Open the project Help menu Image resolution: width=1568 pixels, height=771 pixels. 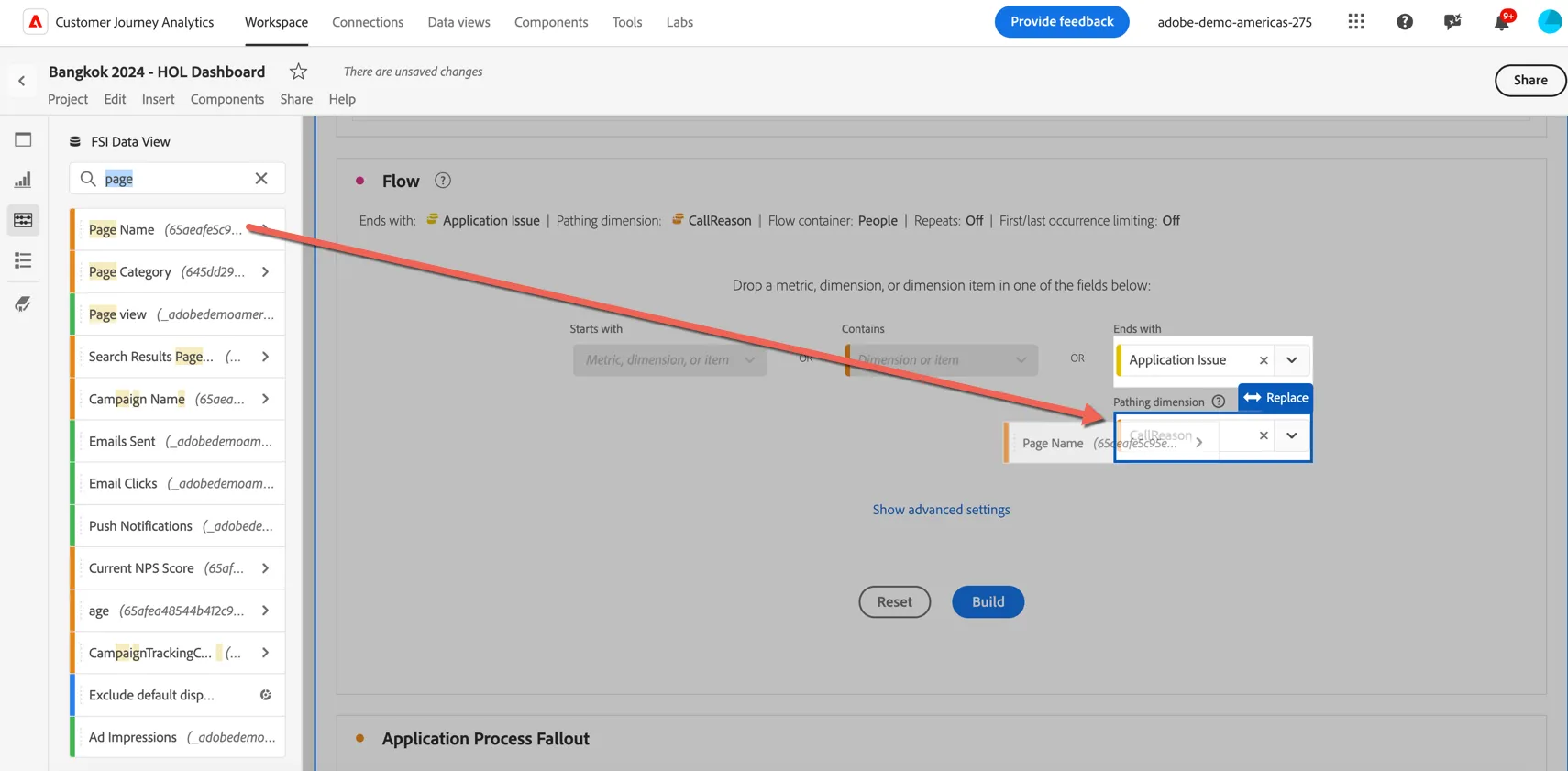click(342, 99)
